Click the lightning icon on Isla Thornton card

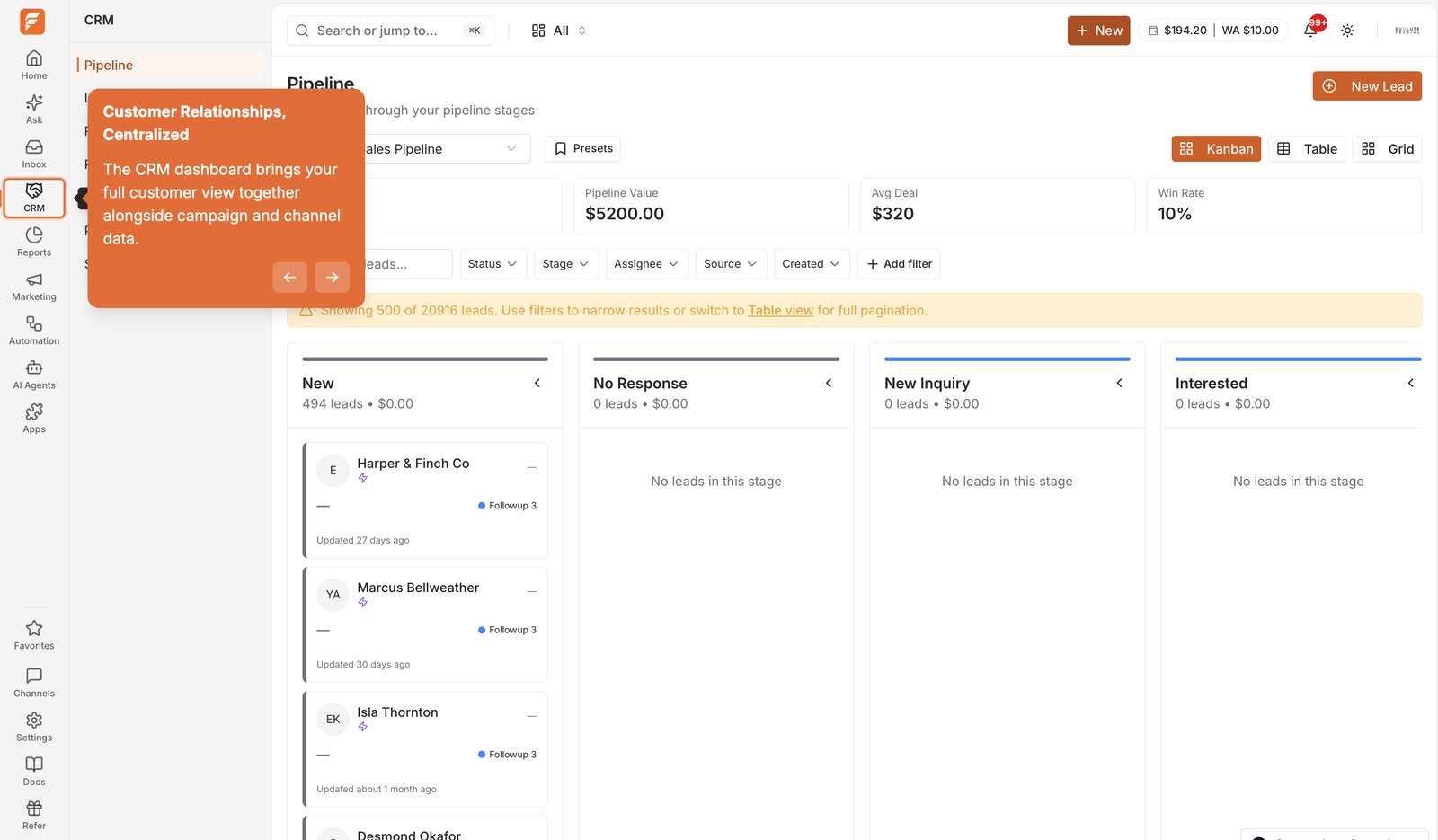[x=363, y=727]
